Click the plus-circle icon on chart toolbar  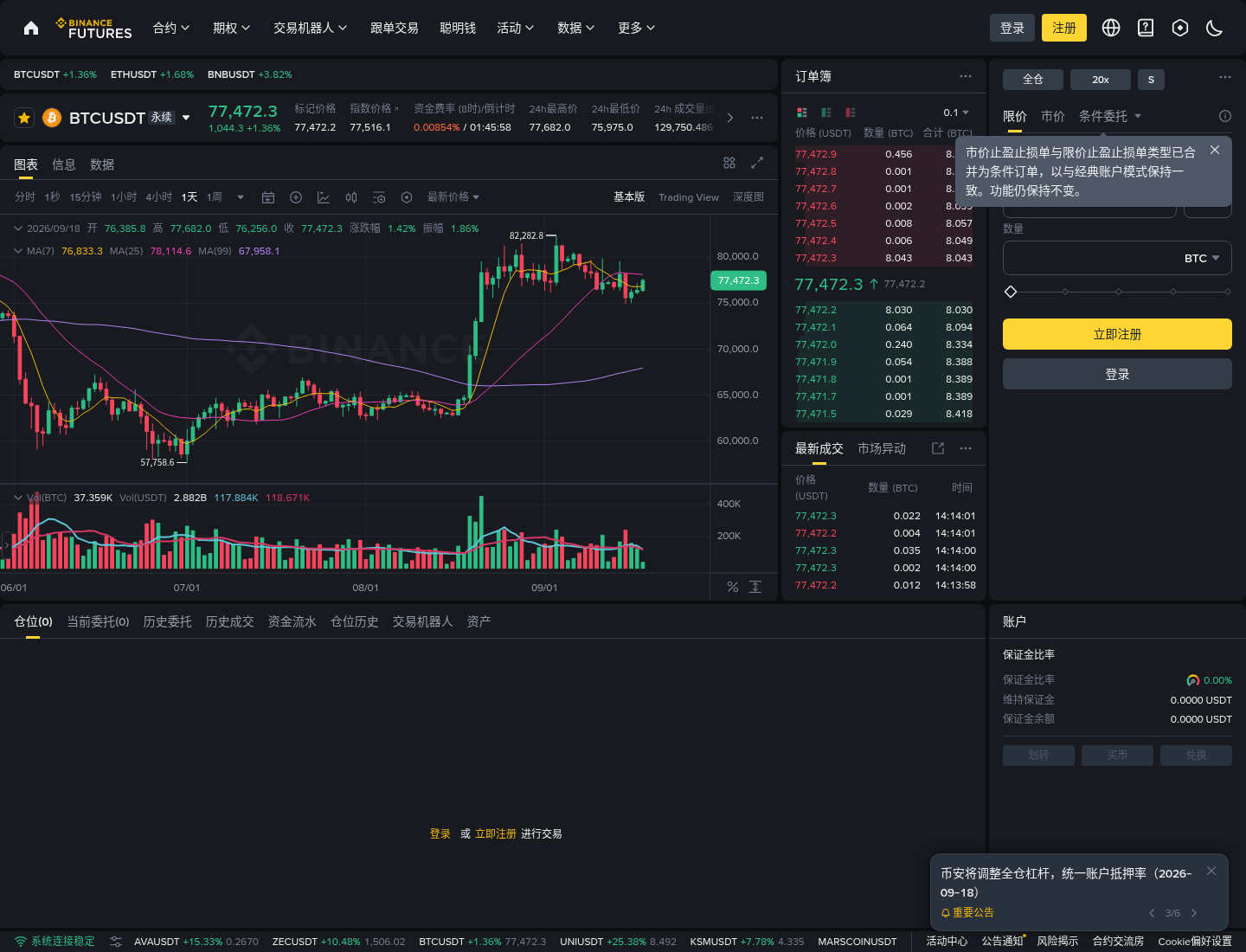pos(296,197)
